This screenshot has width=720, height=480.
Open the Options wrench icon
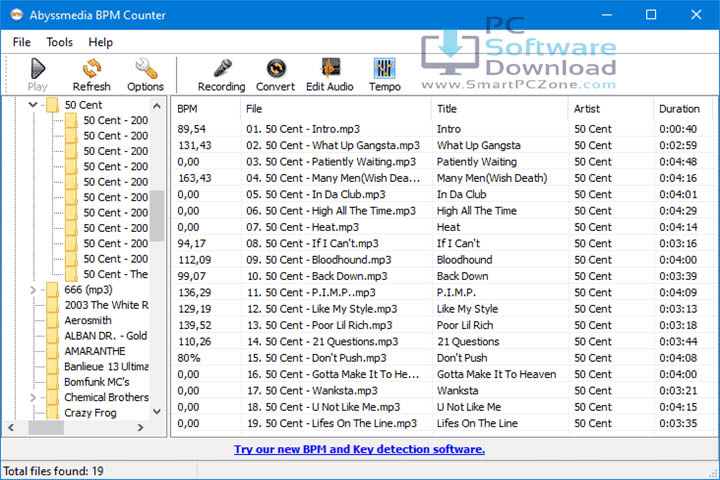pyautogui.click(x=146, y=68)
